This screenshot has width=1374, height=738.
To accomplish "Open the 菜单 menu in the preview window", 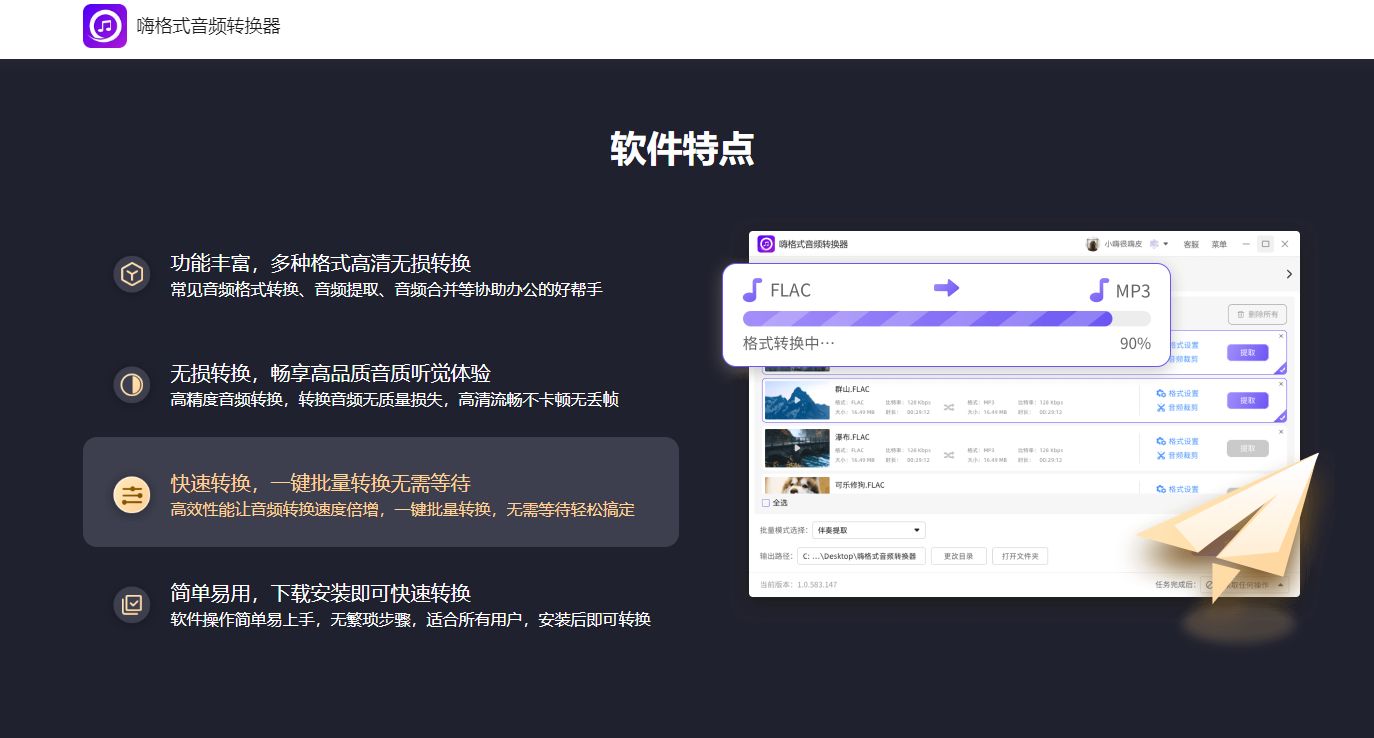I will [1219, 244].
